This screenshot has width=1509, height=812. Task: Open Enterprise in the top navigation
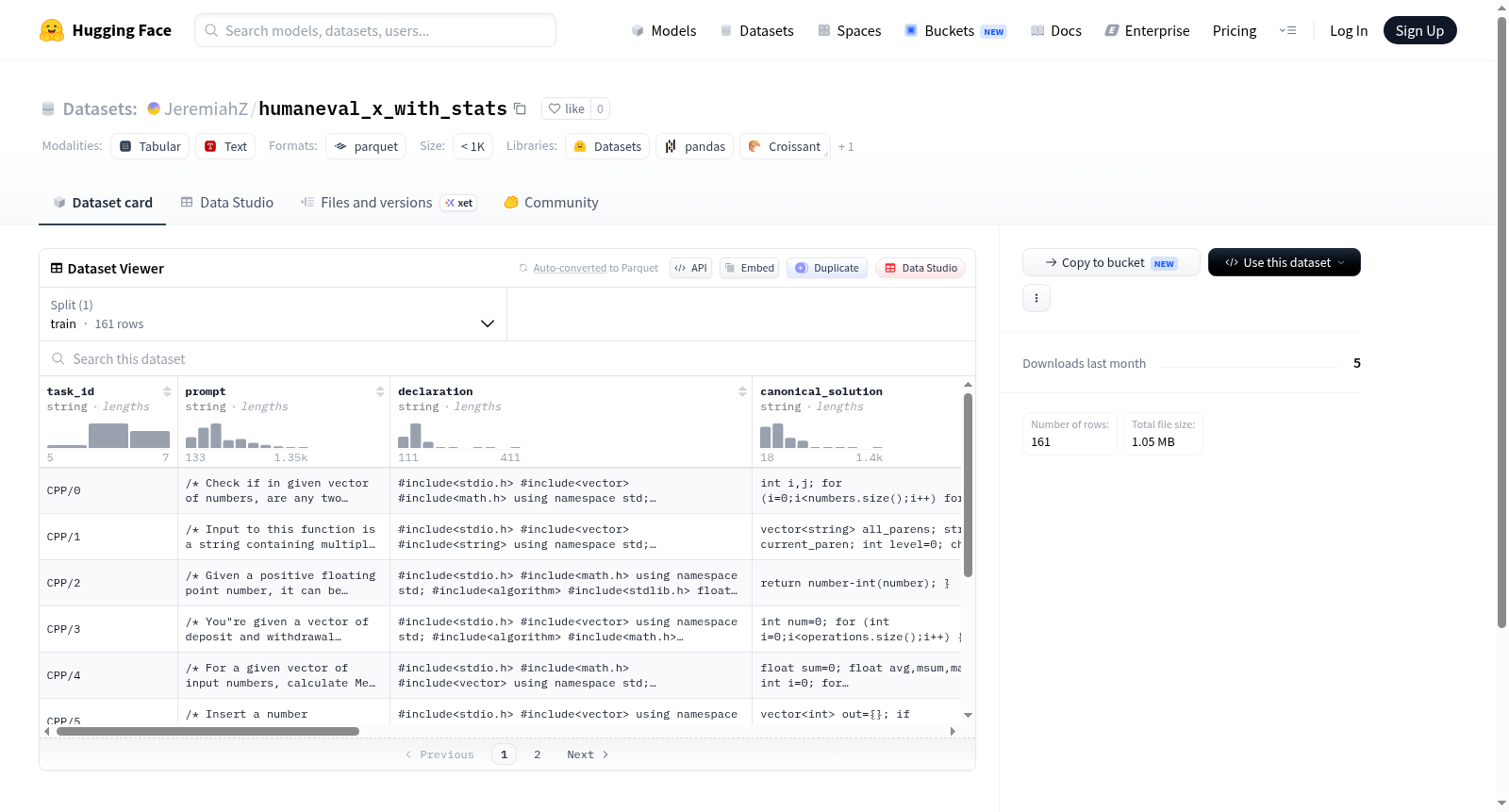click(x=1148, y=30)
